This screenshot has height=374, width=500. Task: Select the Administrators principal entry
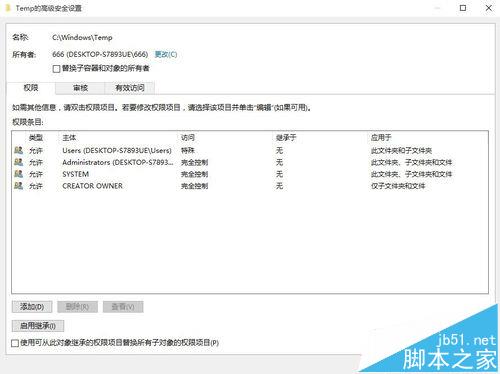118,162
